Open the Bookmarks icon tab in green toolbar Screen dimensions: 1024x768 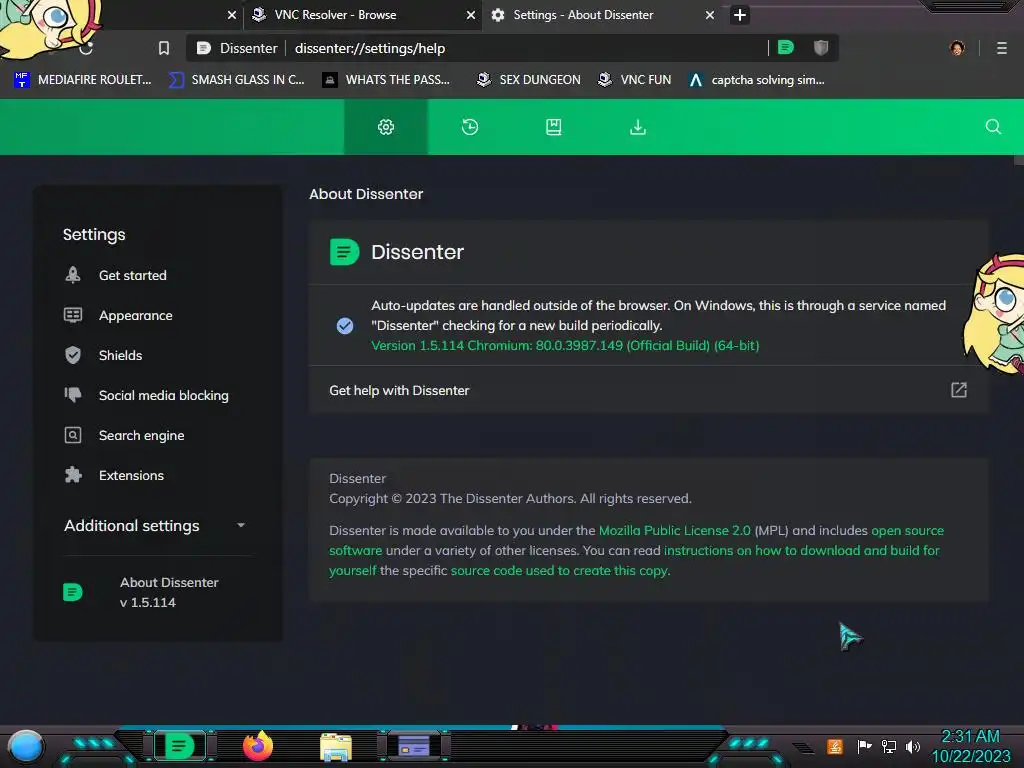pos(553,127)
